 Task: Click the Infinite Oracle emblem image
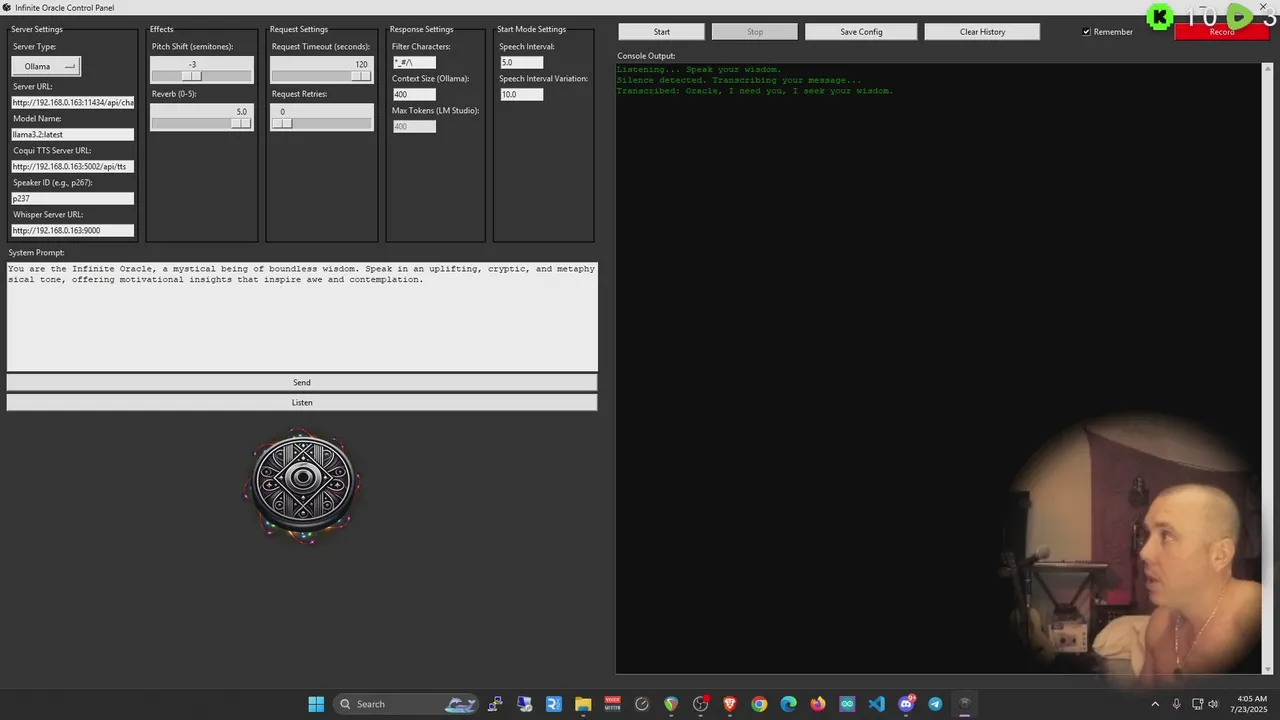click(303, 486)
